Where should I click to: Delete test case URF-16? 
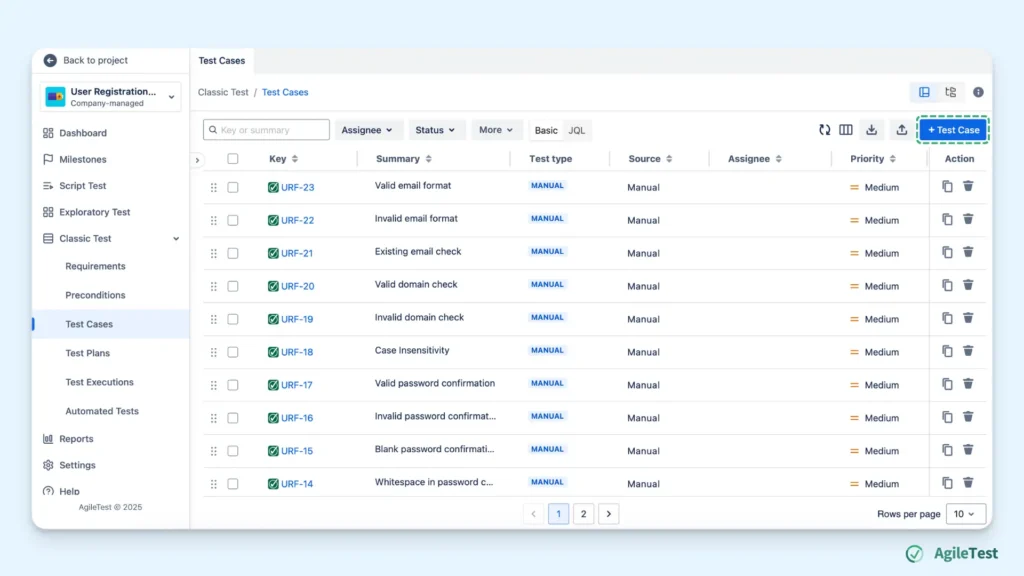(968, 417)
